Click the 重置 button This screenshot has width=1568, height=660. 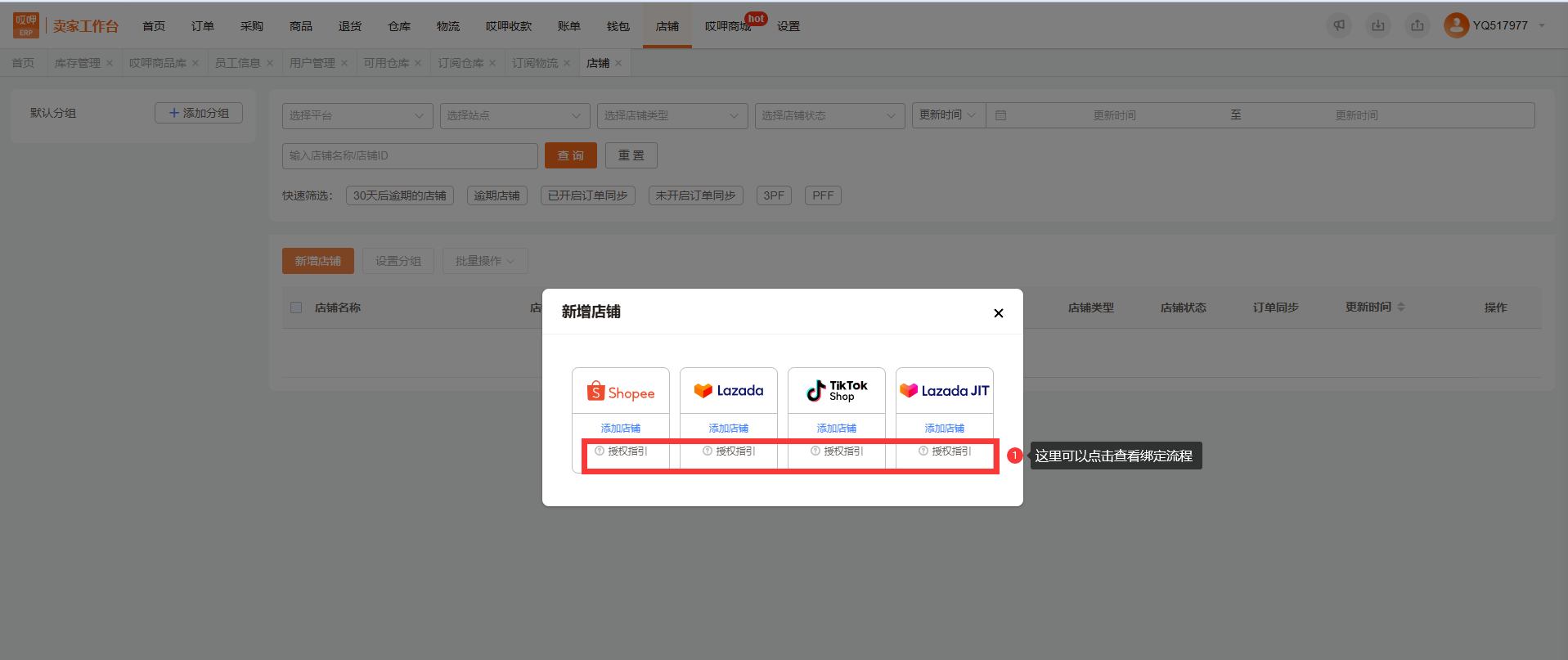[x=631, y=155]
